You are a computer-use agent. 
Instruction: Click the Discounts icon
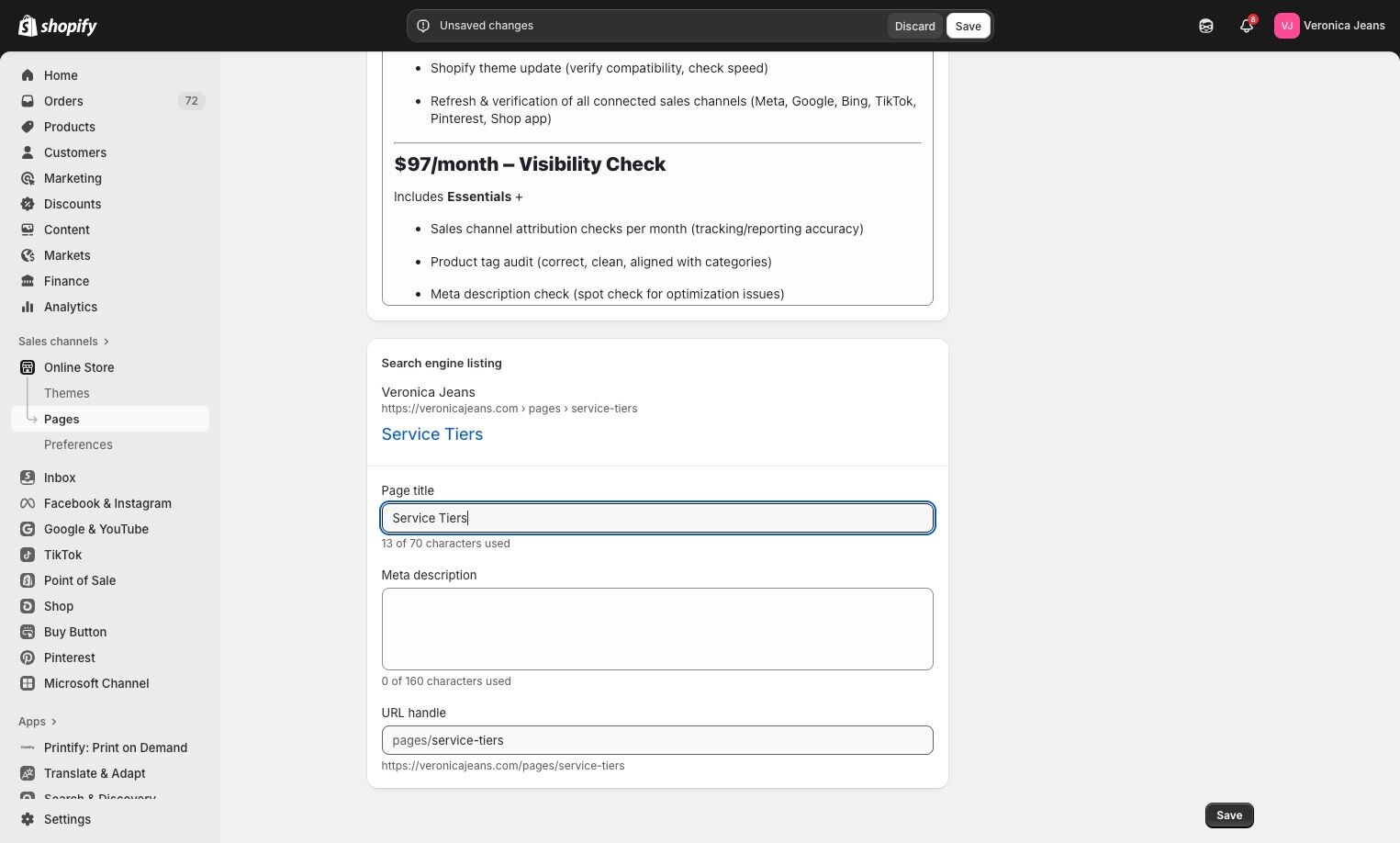click(28, 204)
